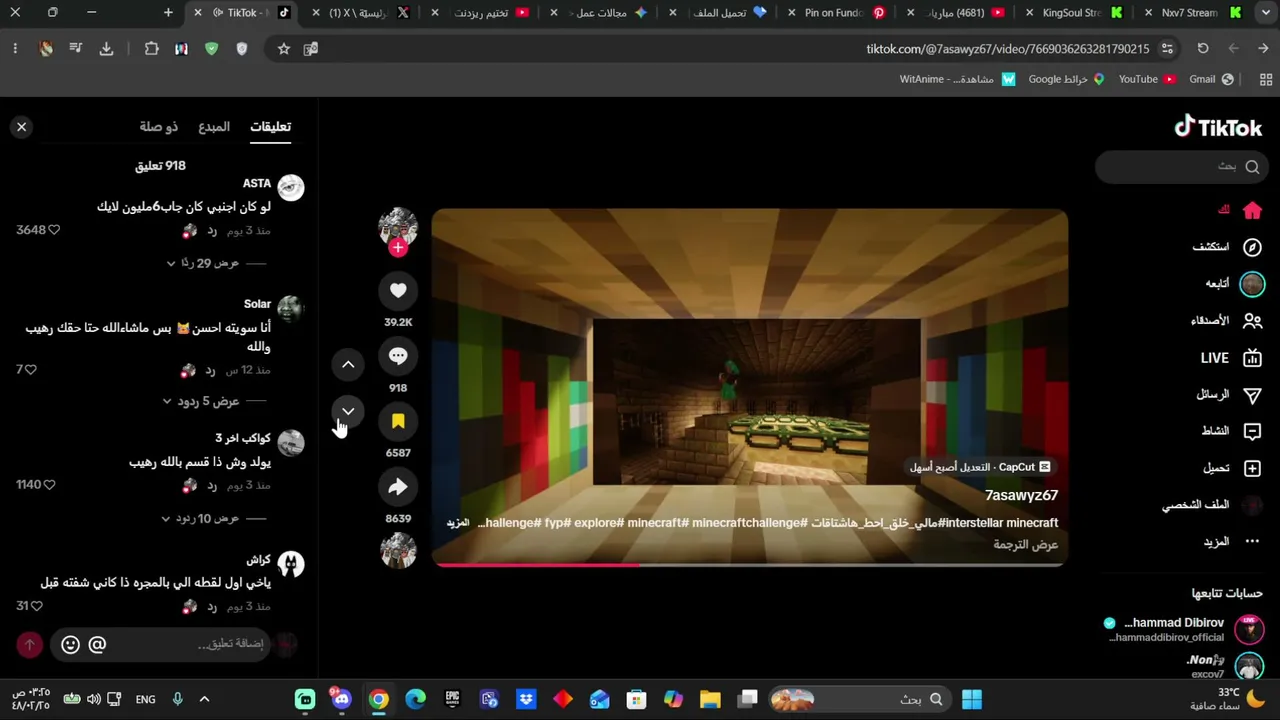Open Discord from the Windows taskbar
1280x720 pixels.
342,699
